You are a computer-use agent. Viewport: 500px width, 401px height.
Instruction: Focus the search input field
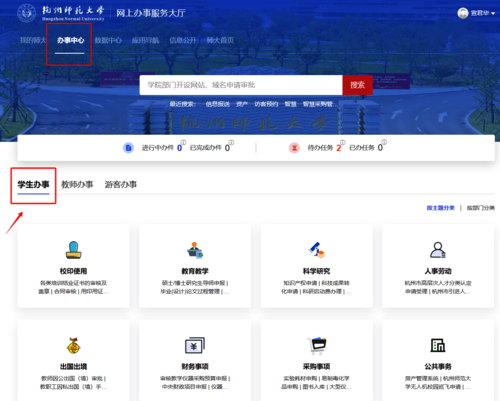click(x=241, y=85)
